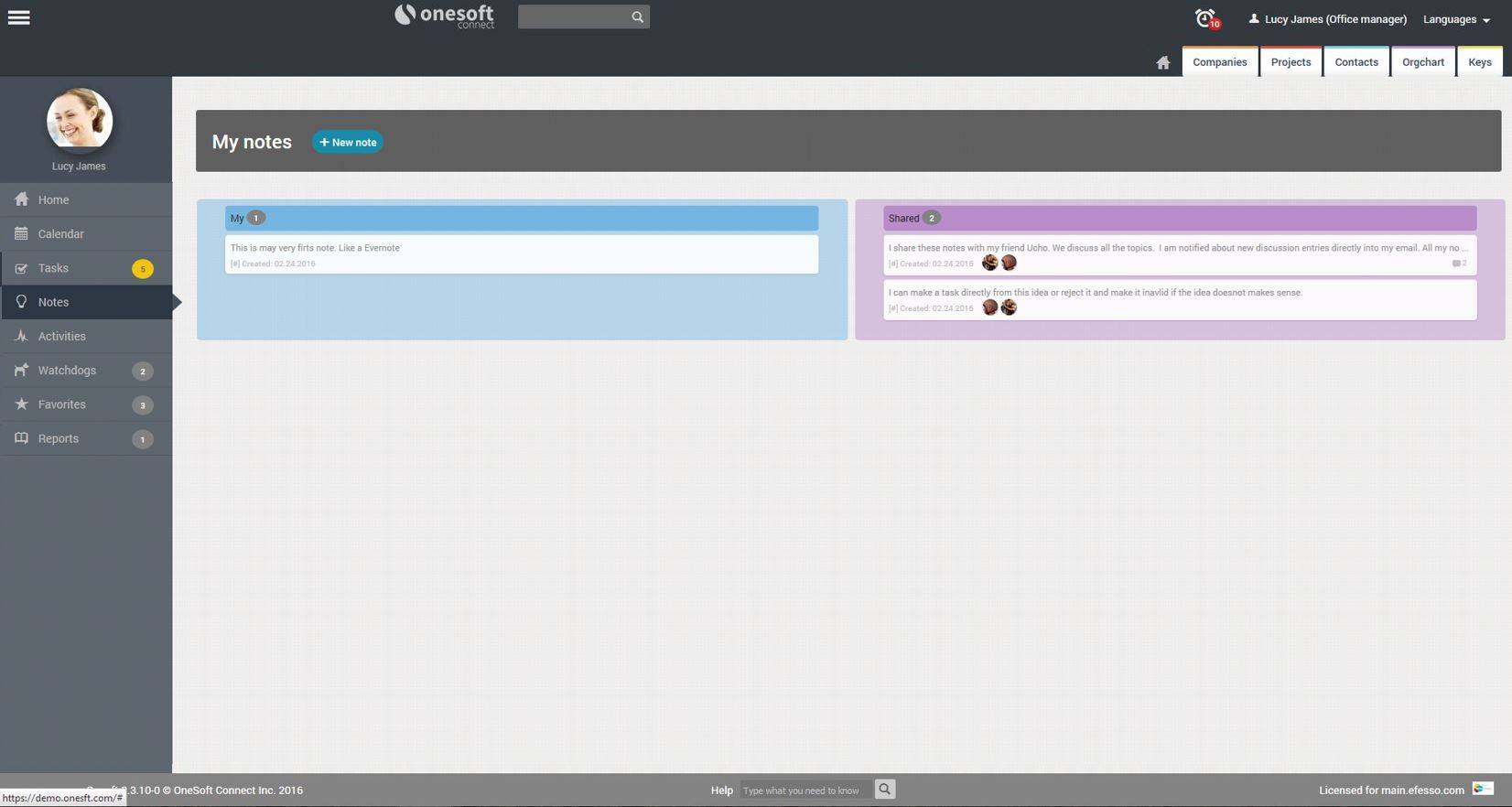Switch to the Contacts tab
Screen dimensions: 1512x807
click(1356, 61)
